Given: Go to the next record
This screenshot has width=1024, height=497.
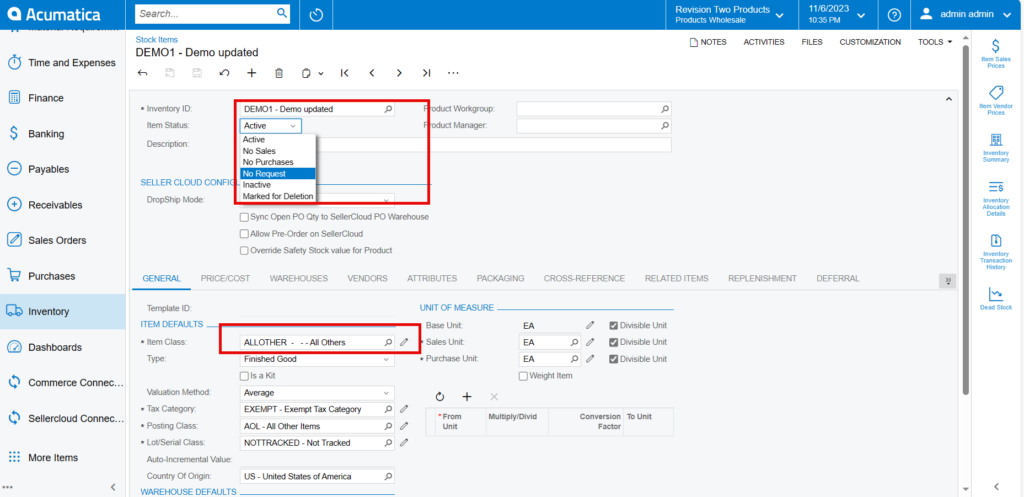Looking at the screenshot, I should [x=399, y=73].
